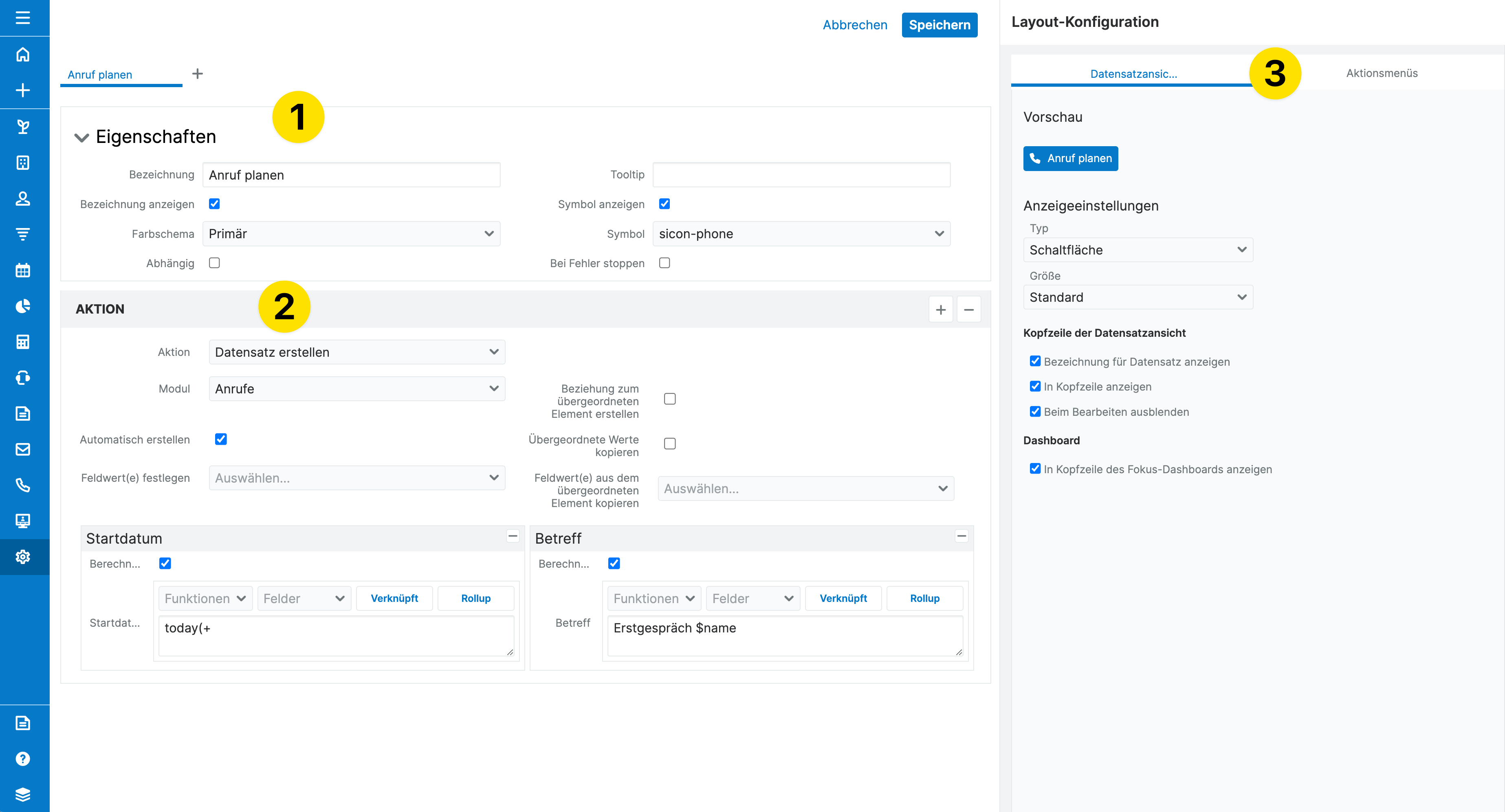The image size is (1505, 812).
Task: Uncheck In Kopfzeile anzeigen
Action: point(1035,386)
